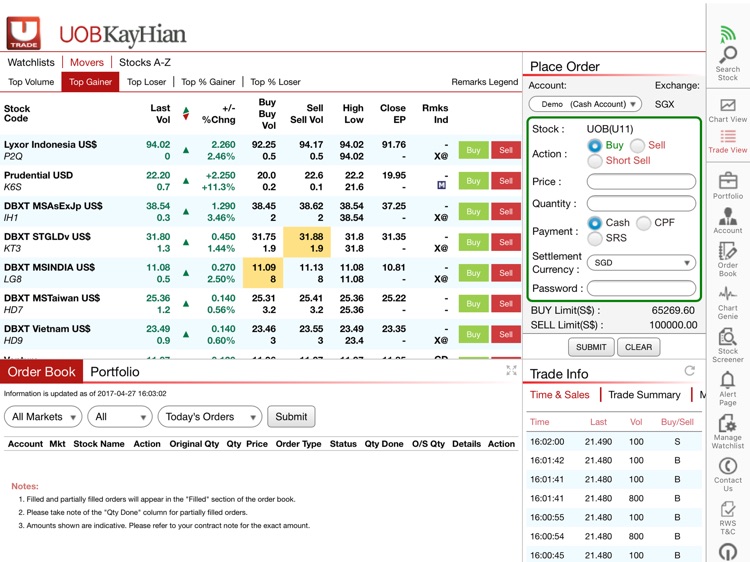Screen dimensions: 750x562
Task: Open the Alert Page bell icon
Action: (728, 388)
